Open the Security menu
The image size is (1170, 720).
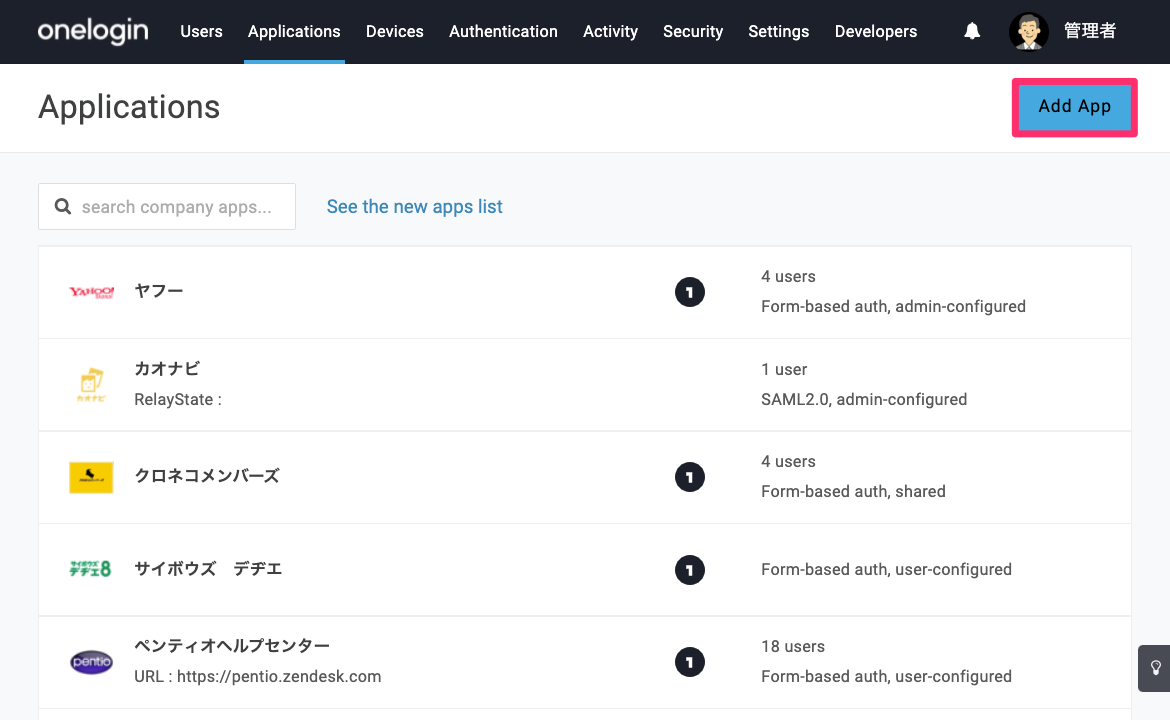click(x=692, y=31)
